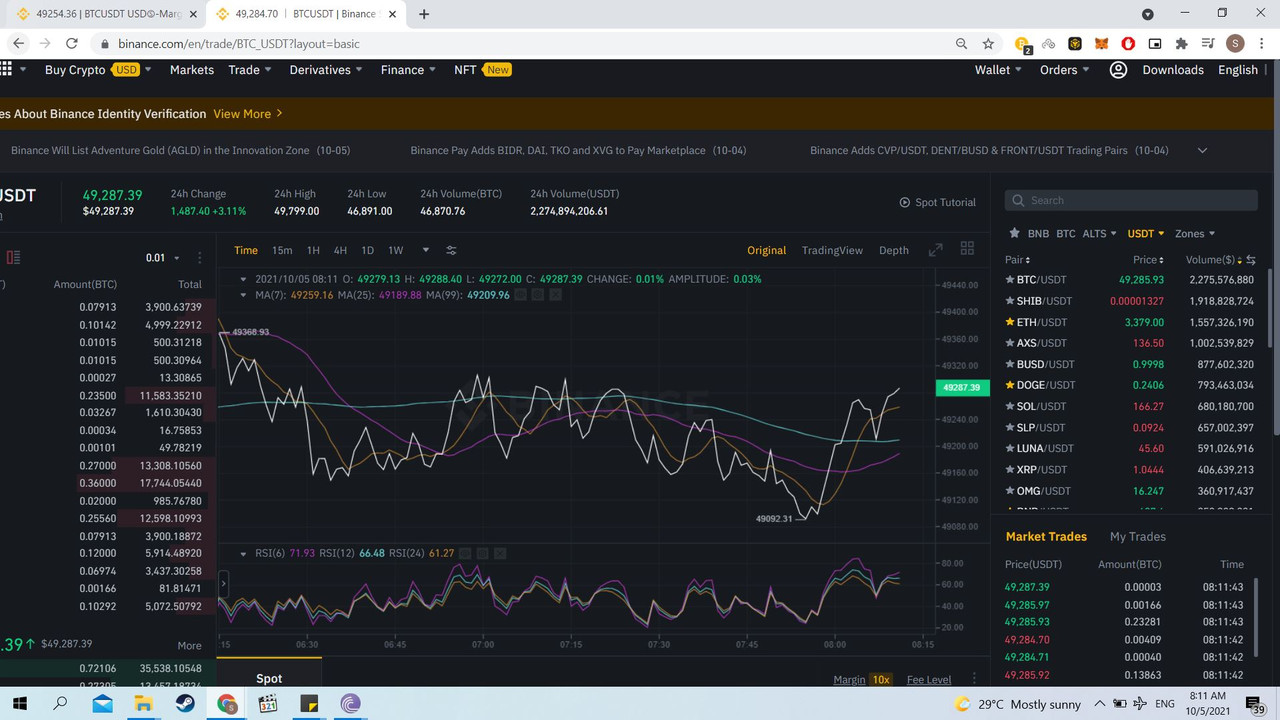Viewport: 1280px width, 720px height.
Task: Open Mail app in taskbar
Action: coord(103,704)
